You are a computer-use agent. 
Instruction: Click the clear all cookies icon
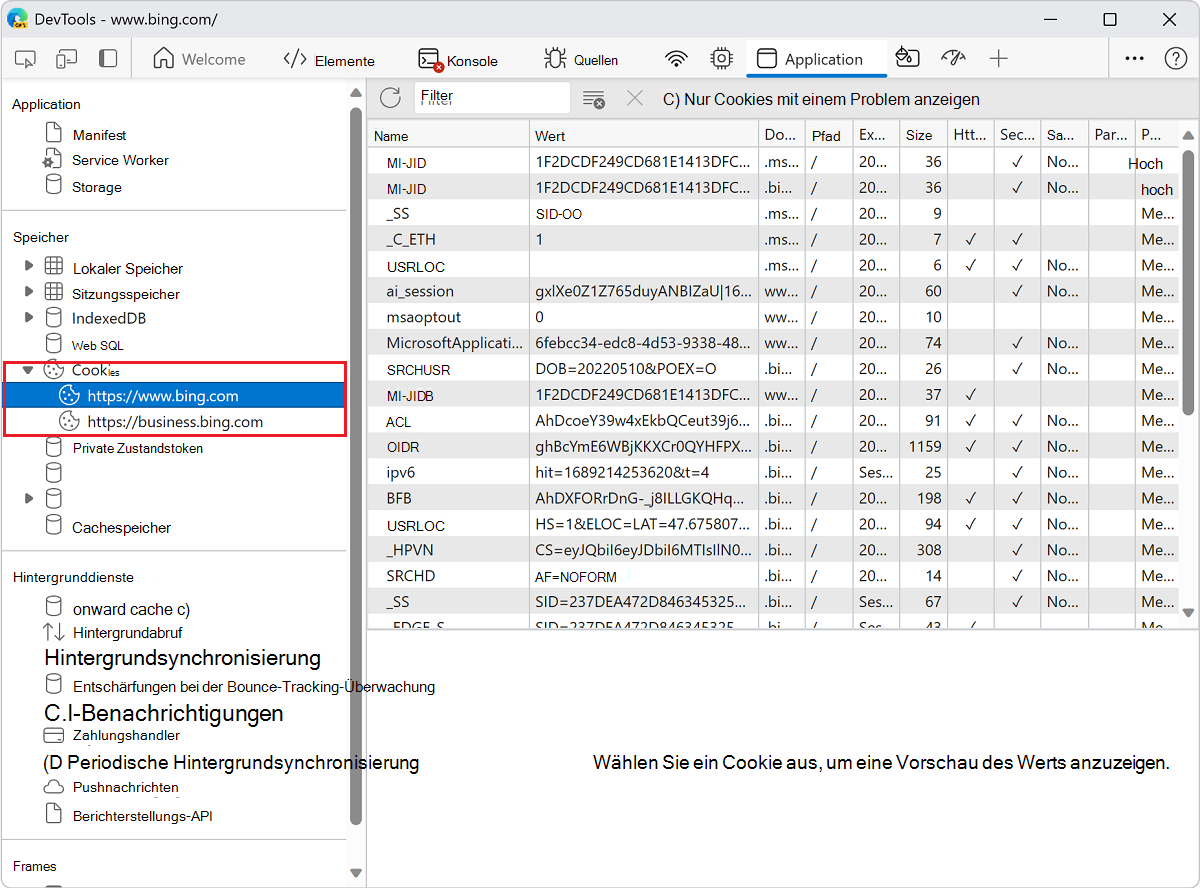pyautogui.click(x=594, y=99)
